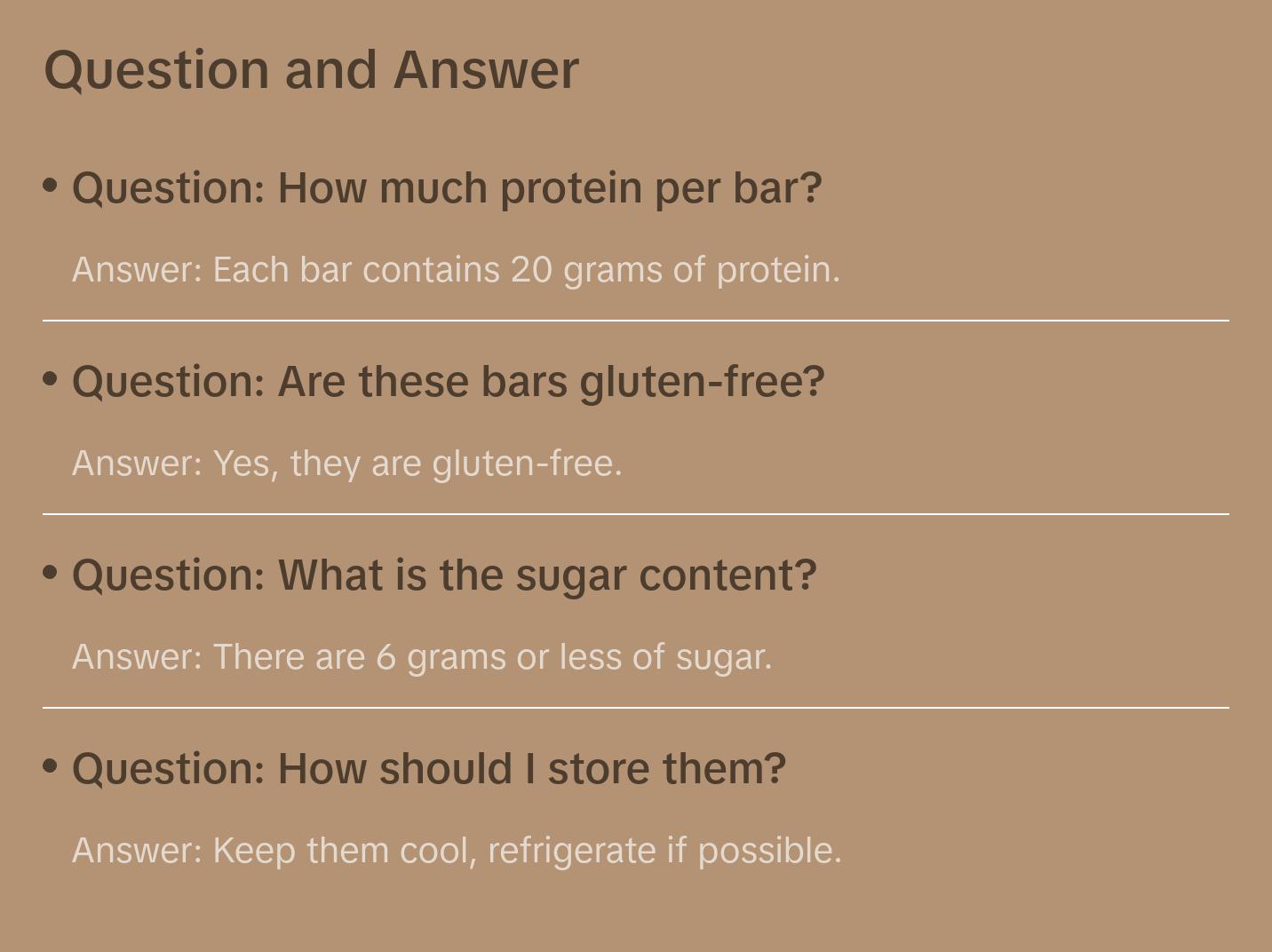Click the bullet beside the storage question
1272x952 pixels.
click(x=51, y=766)
